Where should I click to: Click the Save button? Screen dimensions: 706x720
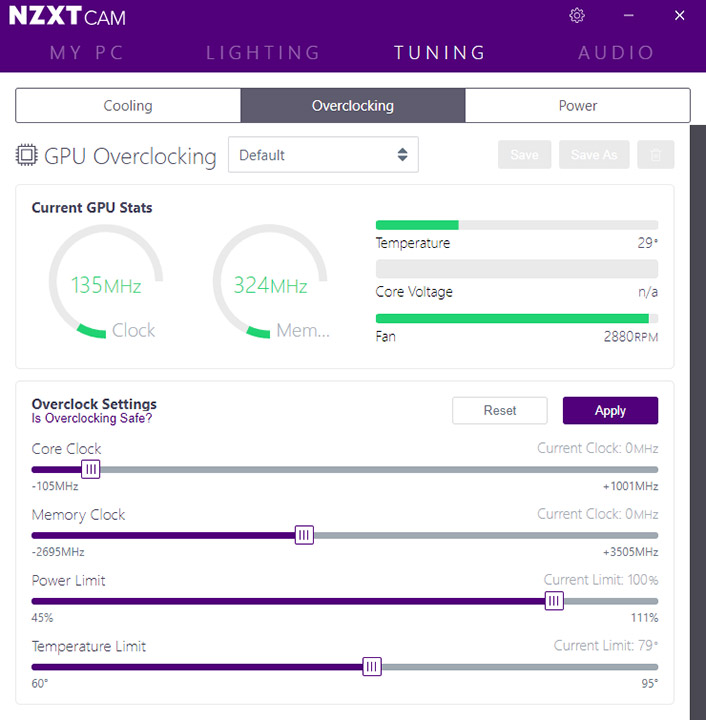point(524,155)
